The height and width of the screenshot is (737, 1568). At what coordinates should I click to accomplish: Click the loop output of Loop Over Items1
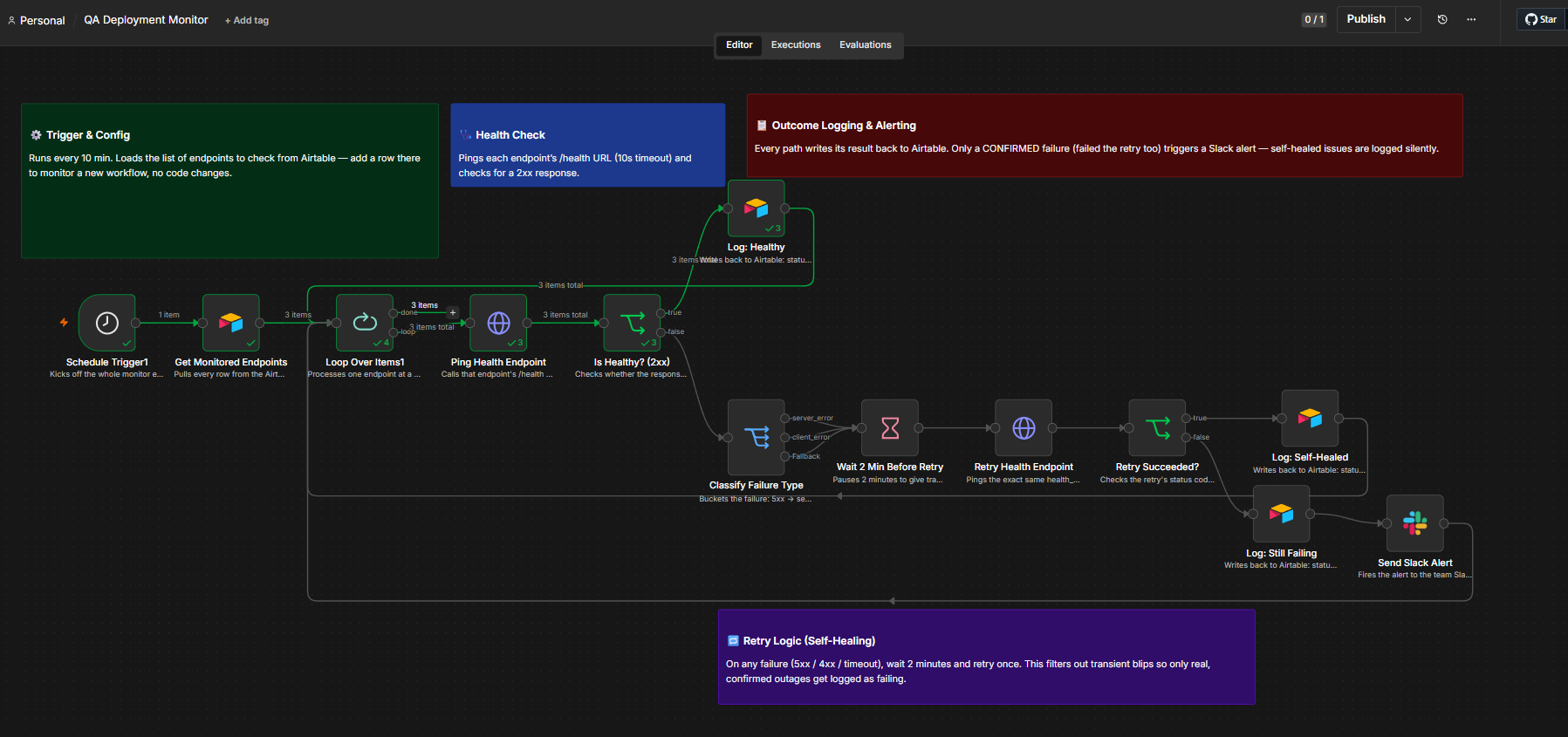(394, 332)
